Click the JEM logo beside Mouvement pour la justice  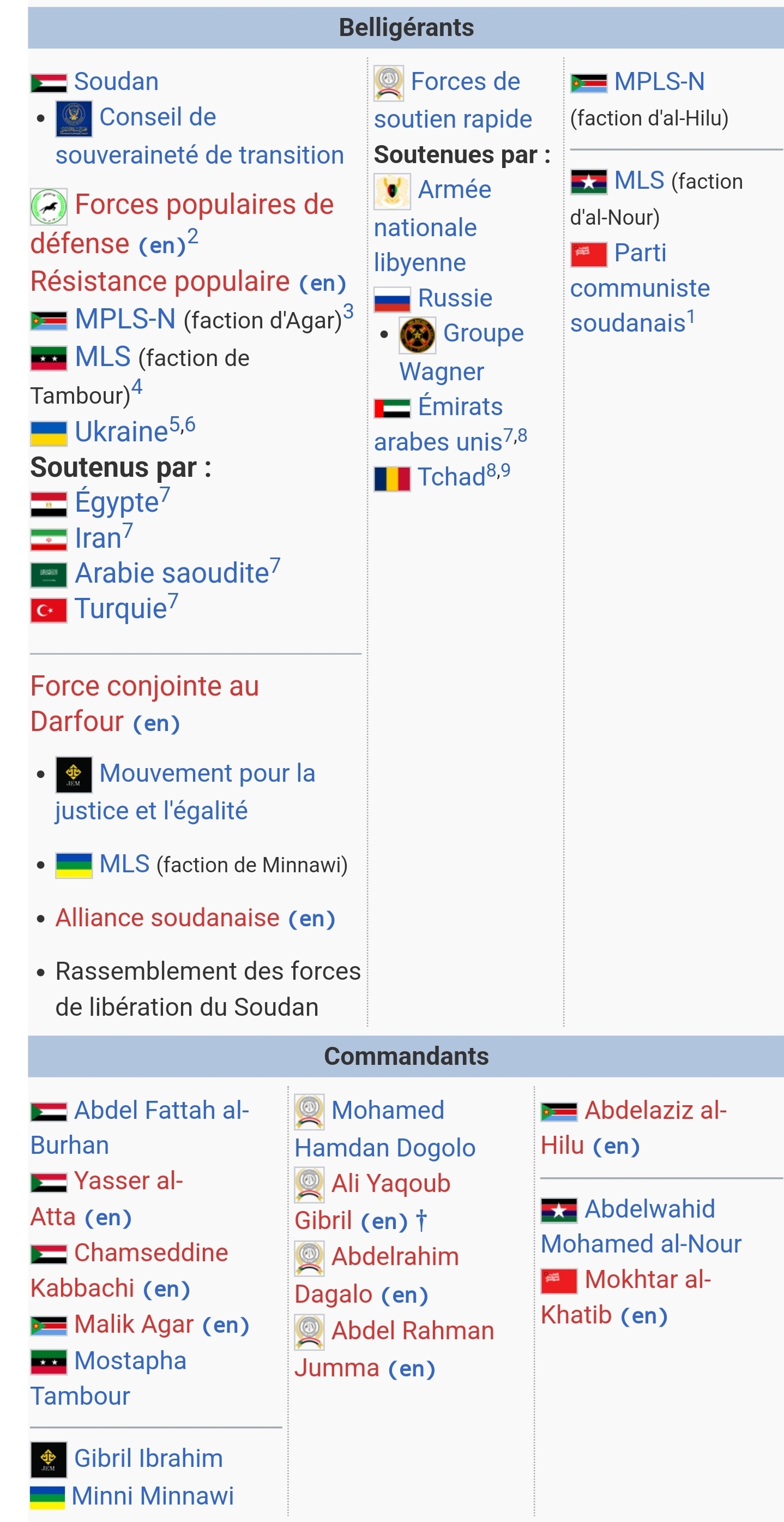(74, 774)
